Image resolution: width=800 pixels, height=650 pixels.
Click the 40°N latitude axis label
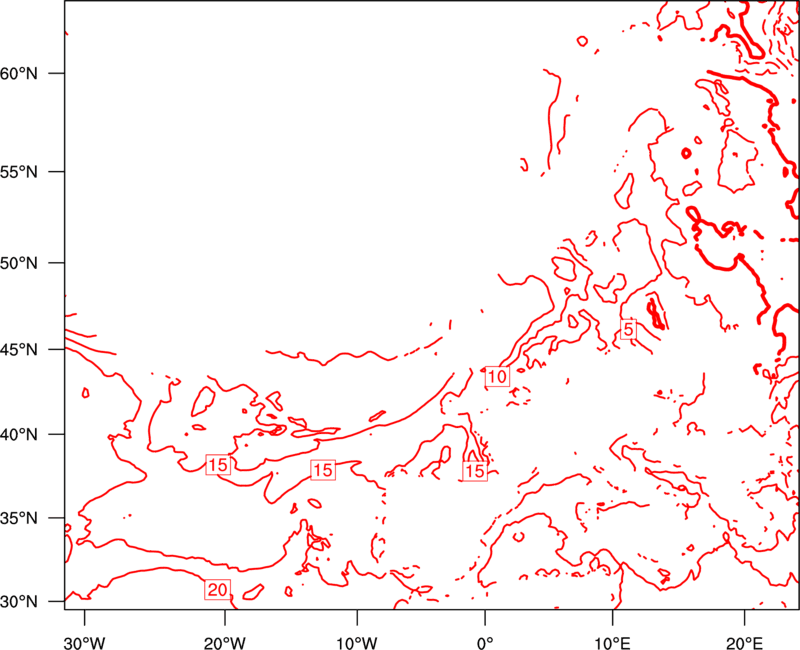click(19, 435)
